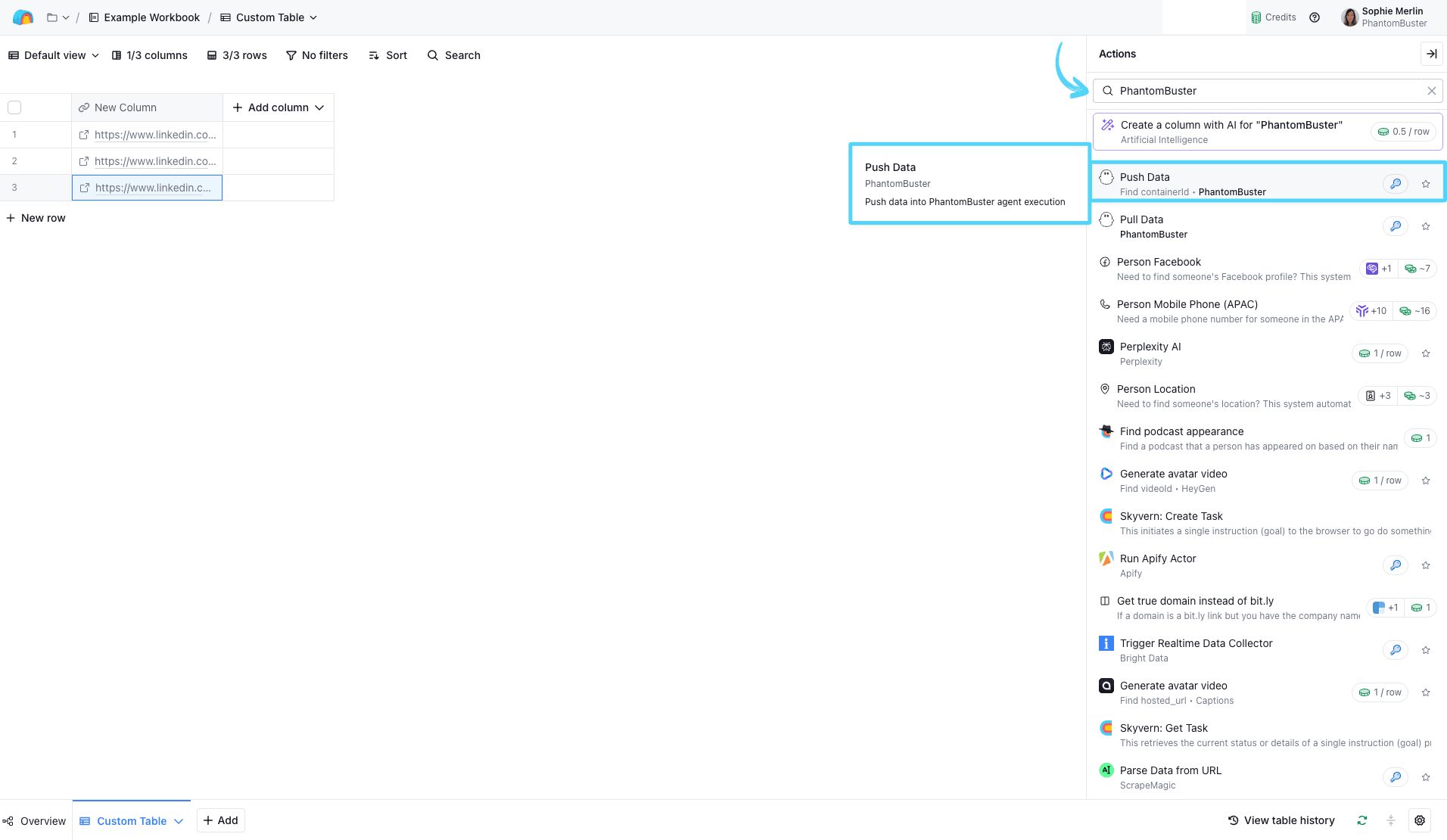Click the Clay rainbow logo

(x=23, y=17)
